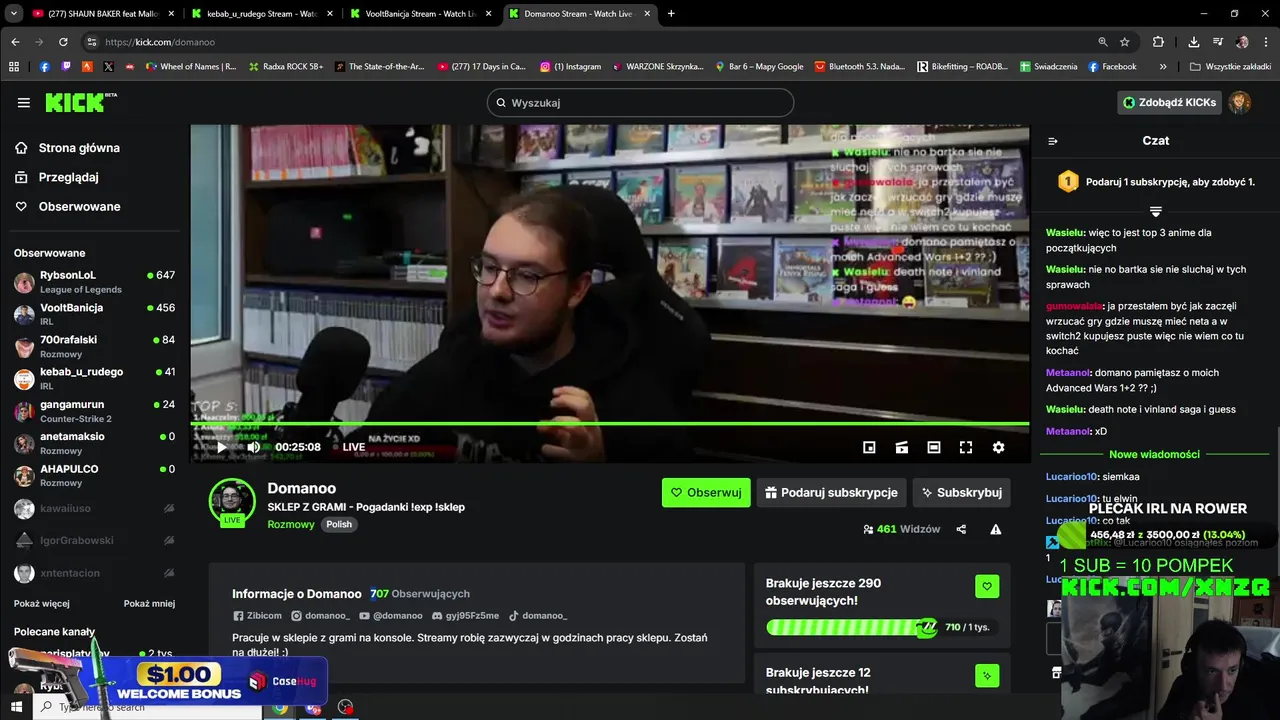This screenshot has width=1280, height=720.
Task: Click Zdobądź KICKs button
Action: (1169, 102)
